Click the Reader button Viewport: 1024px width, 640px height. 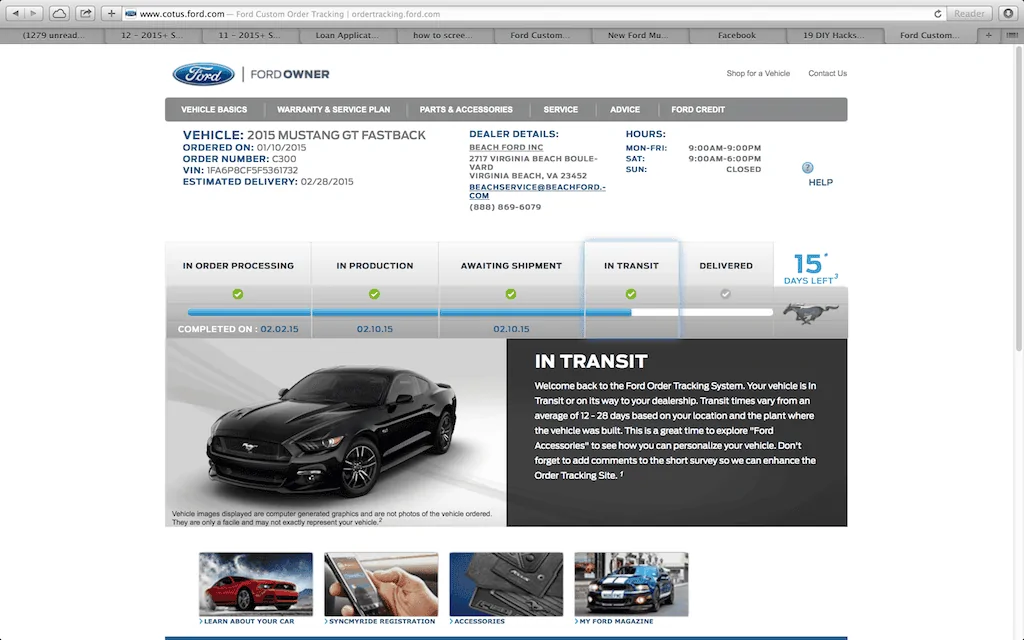coord(969,13)
